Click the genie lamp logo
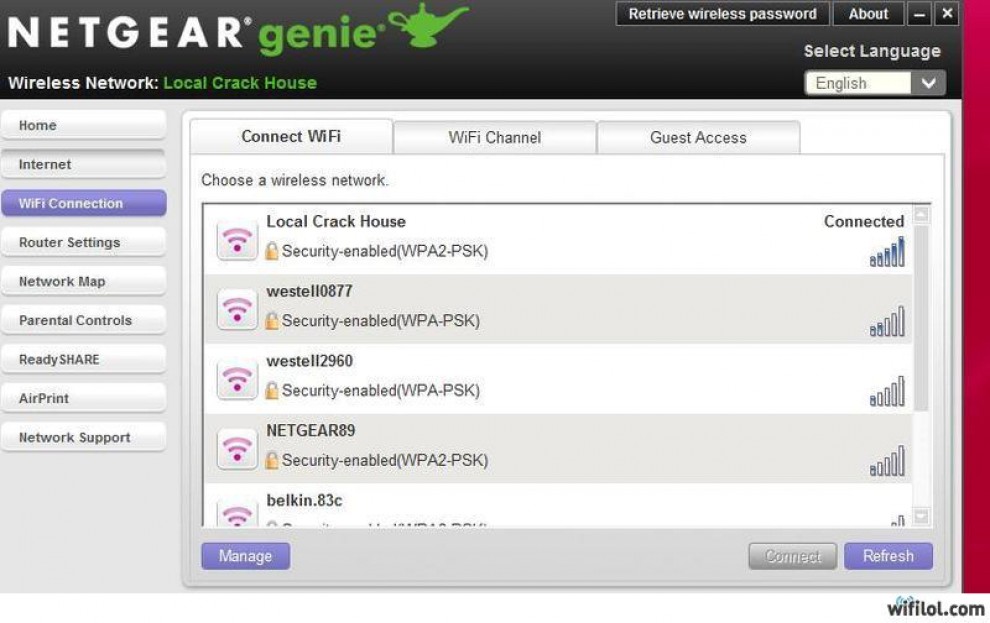This screenshot has width=990, height=623. [x=429, y=25]
